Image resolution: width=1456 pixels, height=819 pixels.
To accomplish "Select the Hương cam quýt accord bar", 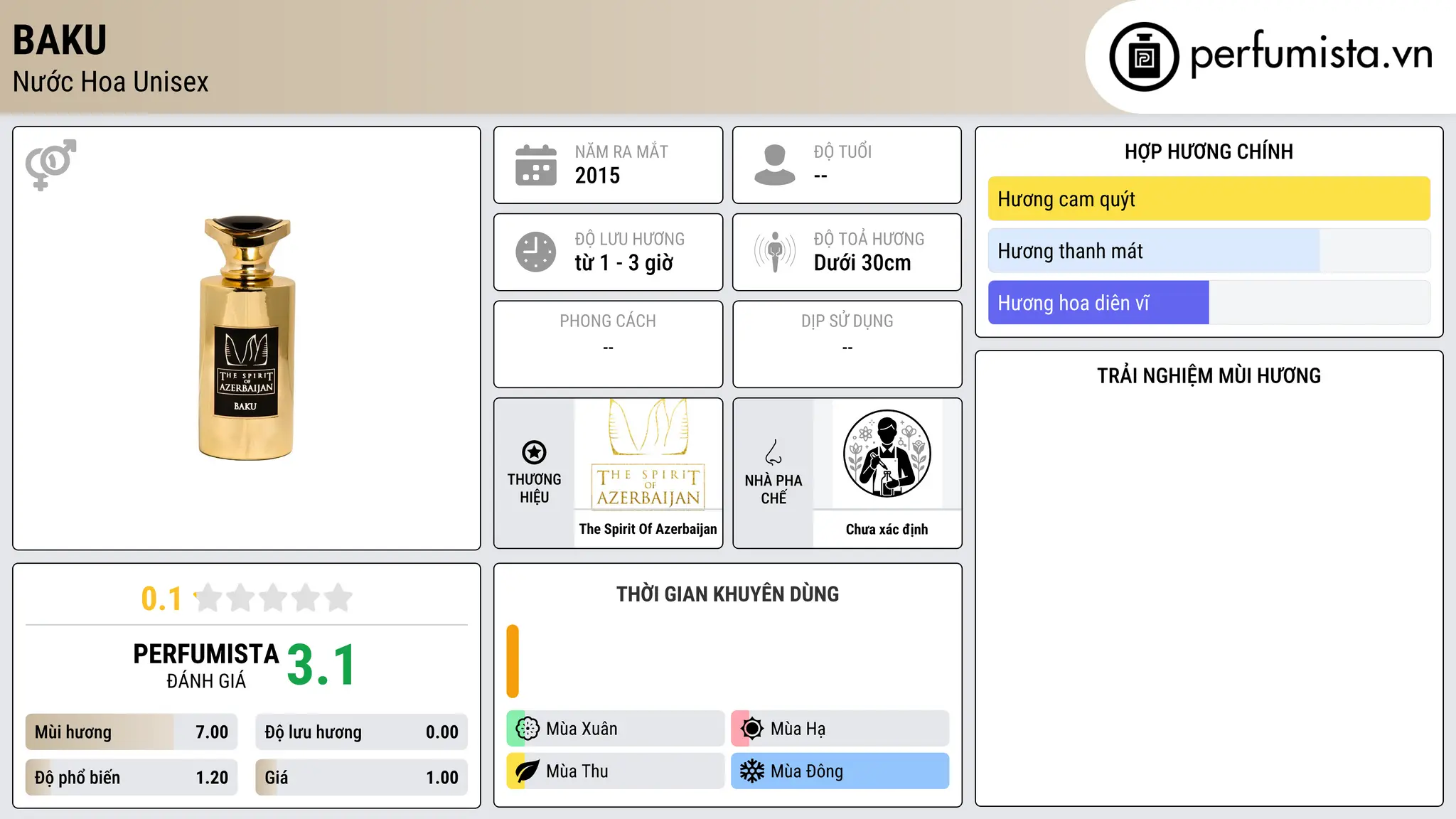I will coord(1209,199).
